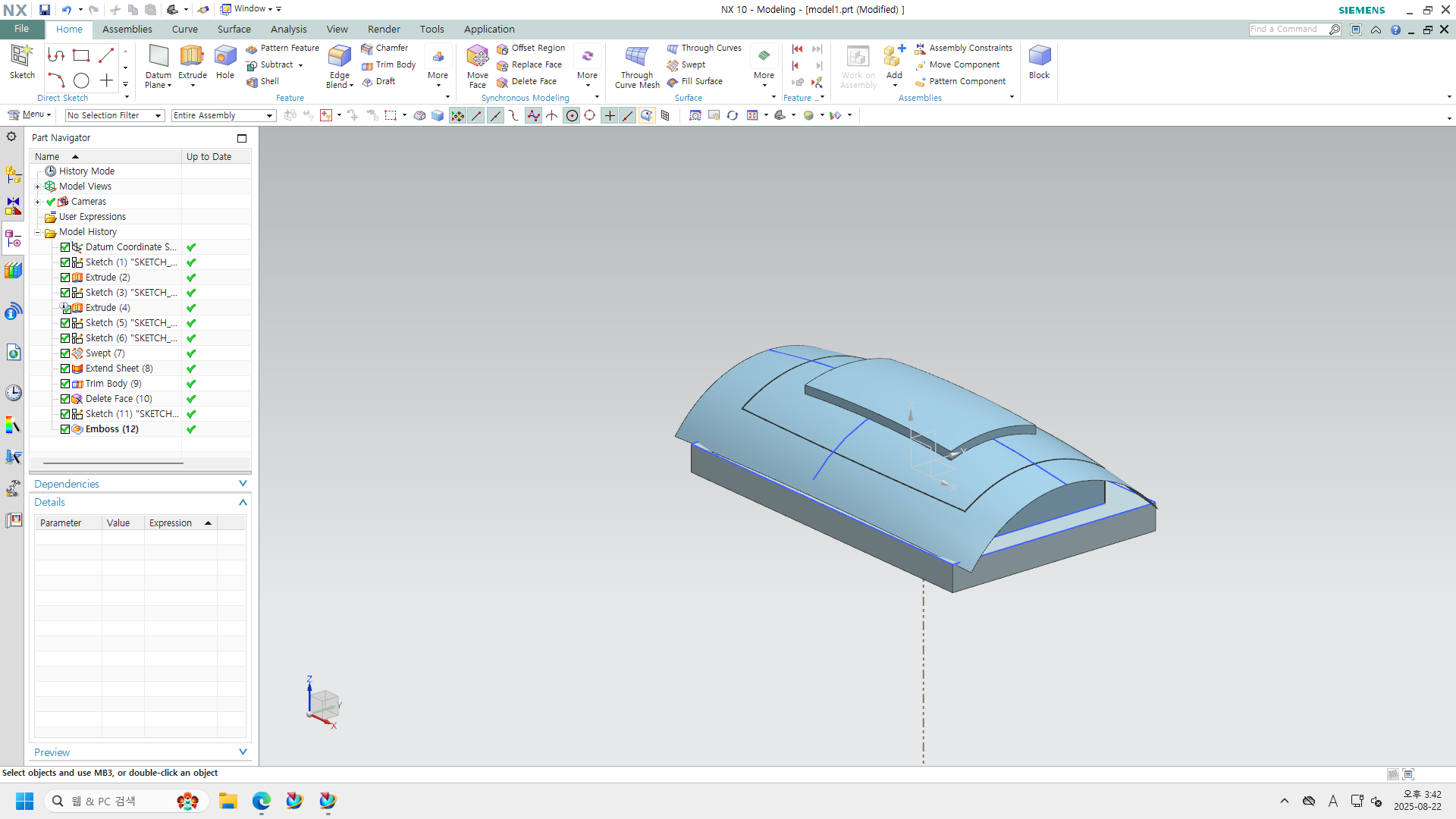Open the Move Face tool
Viewport: 1456px width, 819px height.
coord(478,57)
